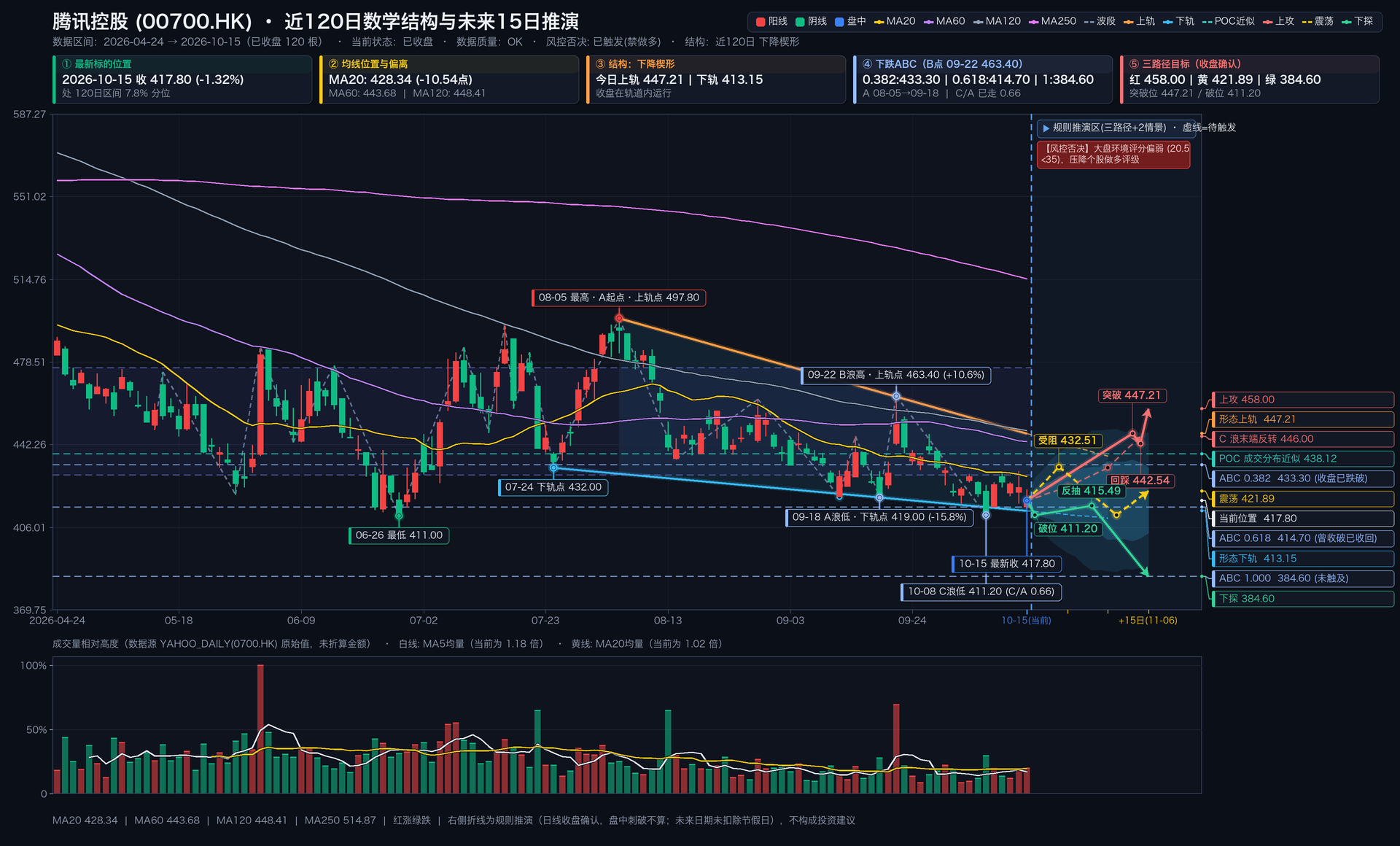Click the 阳线 red legend swatch
This screenshot has width=1400, height=846.
761,22
